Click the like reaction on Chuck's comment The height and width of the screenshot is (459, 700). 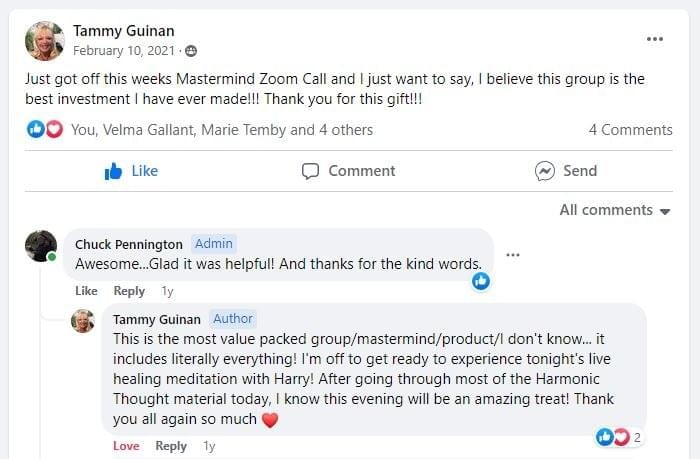pyautogui.click(x=481, y=281)
